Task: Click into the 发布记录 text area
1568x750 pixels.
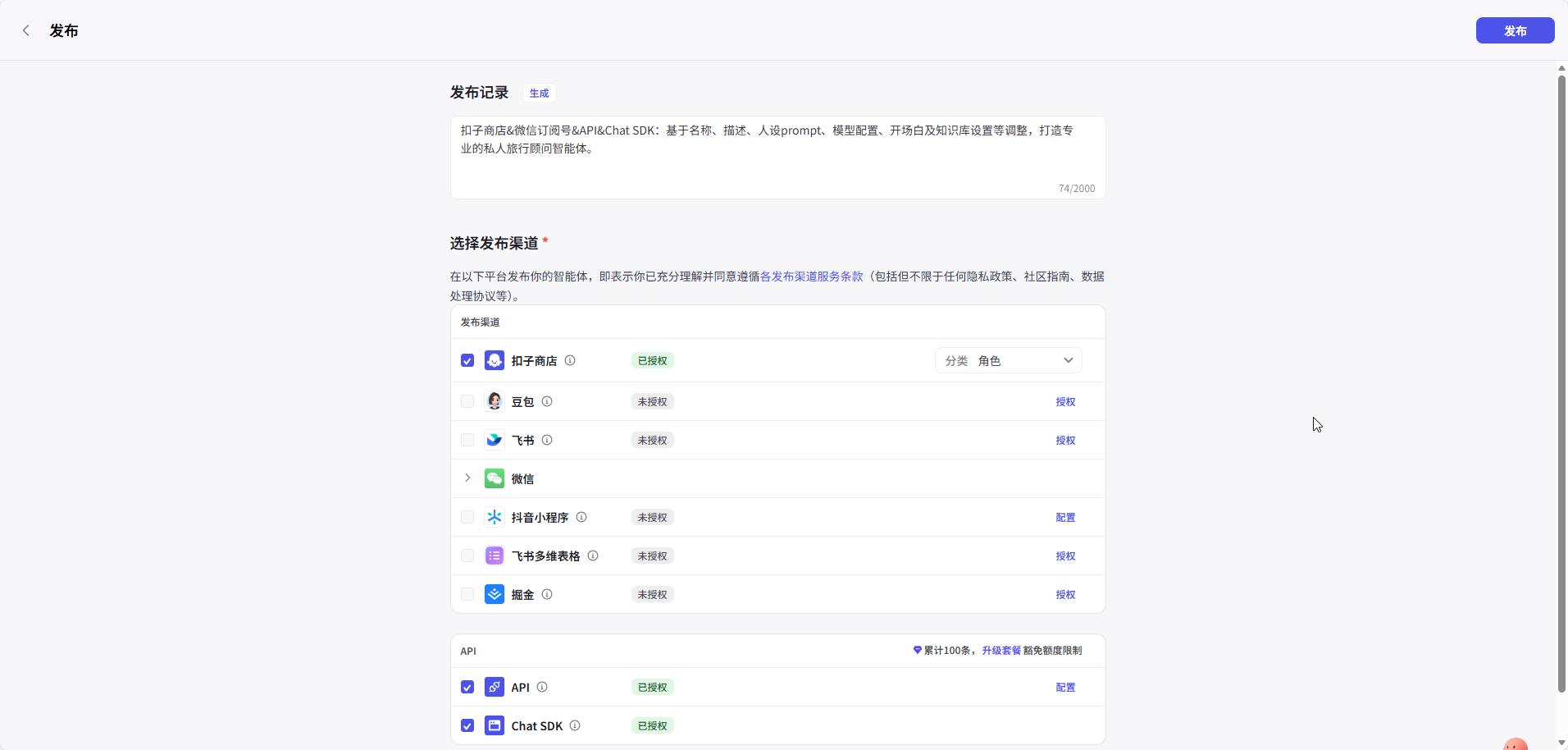Action: click(777, 157)
